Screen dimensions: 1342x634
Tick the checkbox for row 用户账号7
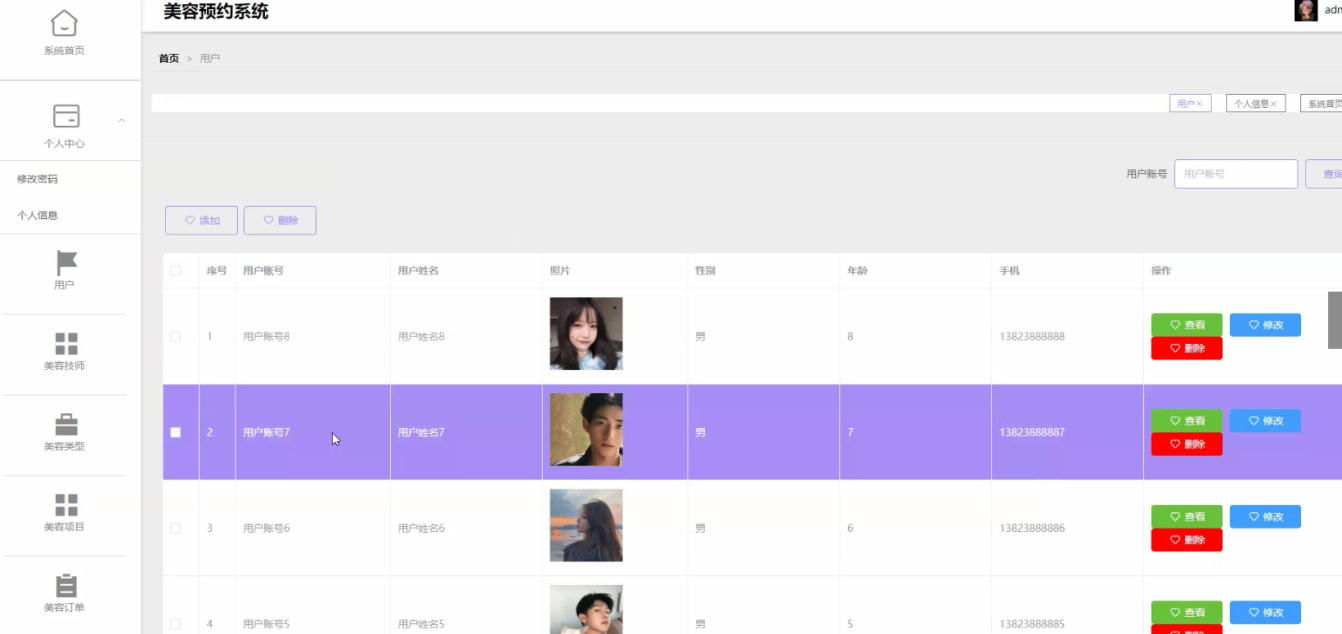[x=176, y=433]
